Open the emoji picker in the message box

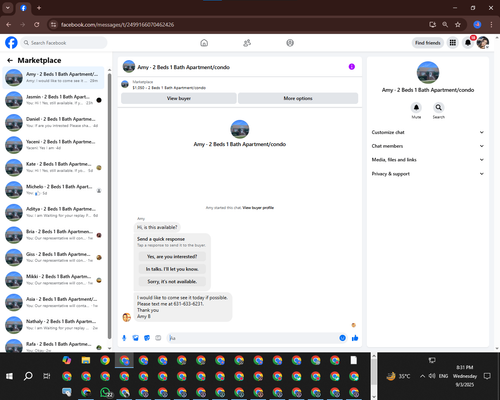pyautogui.click(x=342, y=338)
